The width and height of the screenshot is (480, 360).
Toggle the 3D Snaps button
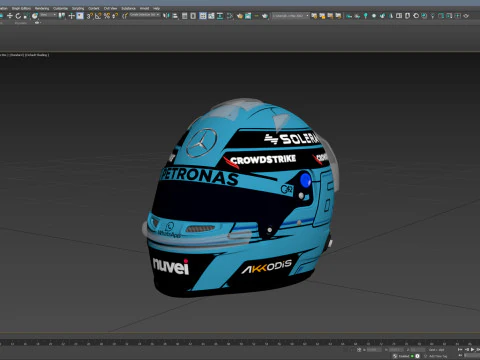pos(90,16)
